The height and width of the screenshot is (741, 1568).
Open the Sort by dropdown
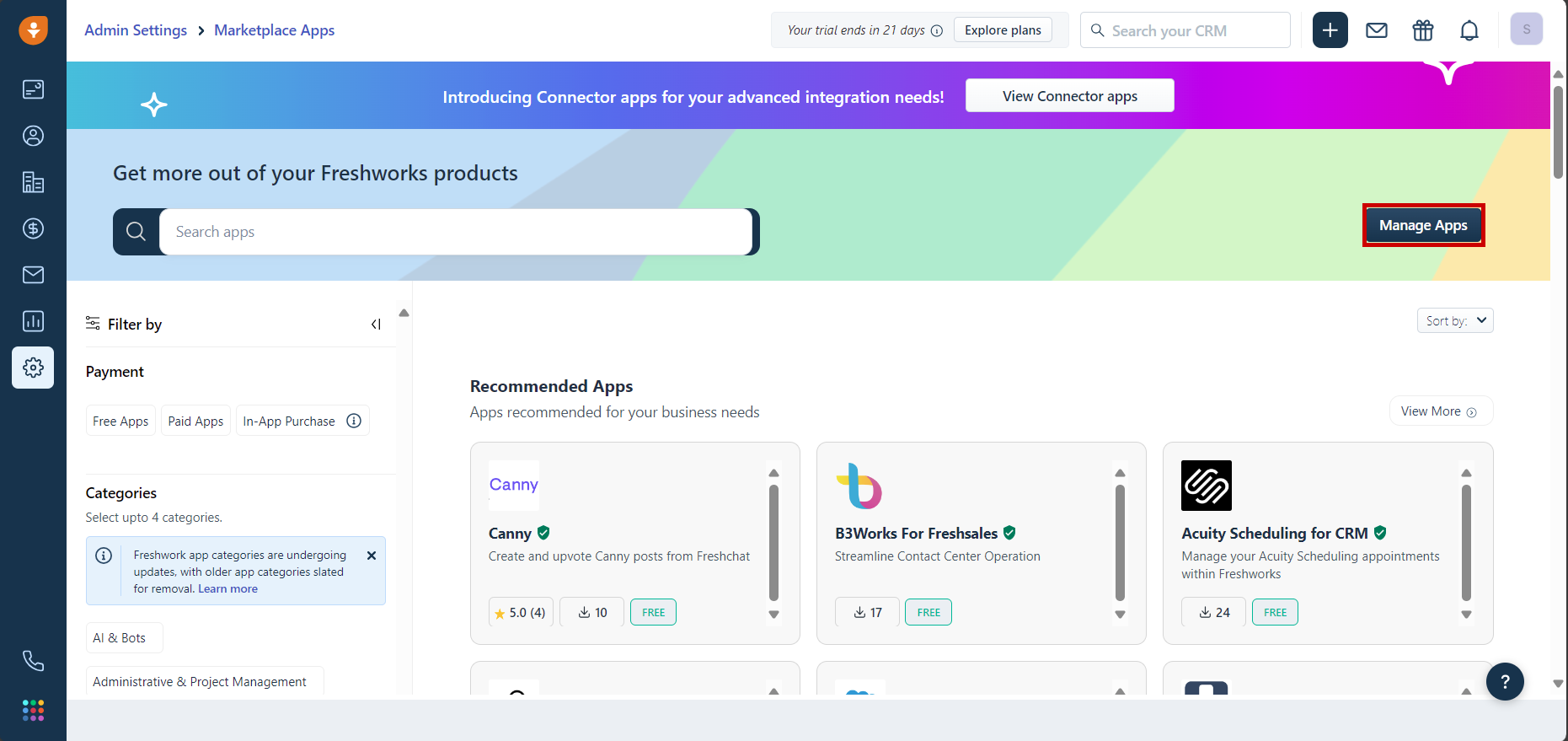[x=1455, y=320]
